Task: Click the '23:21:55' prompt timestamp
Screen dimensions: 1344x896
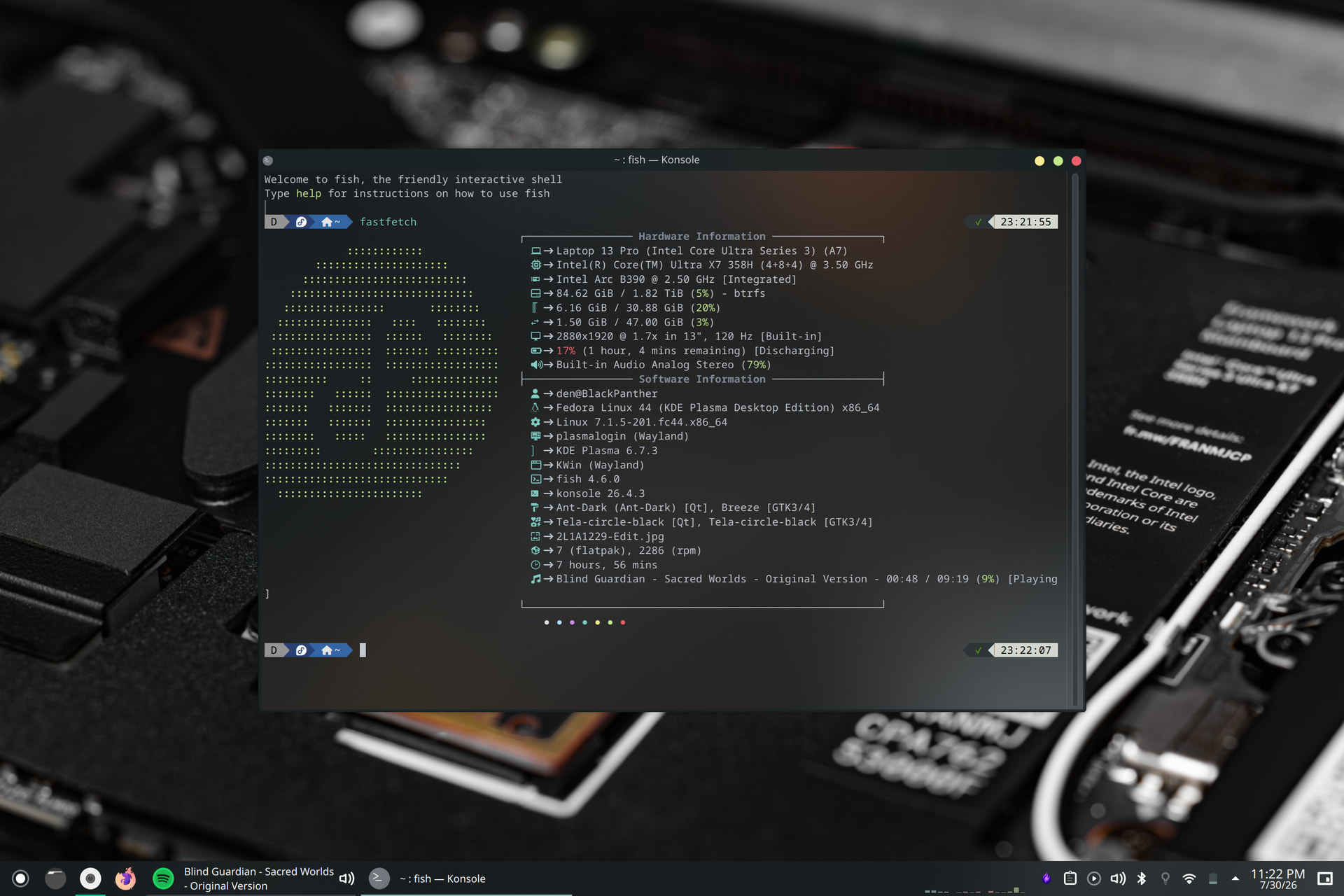Action: coord(1025,222)
